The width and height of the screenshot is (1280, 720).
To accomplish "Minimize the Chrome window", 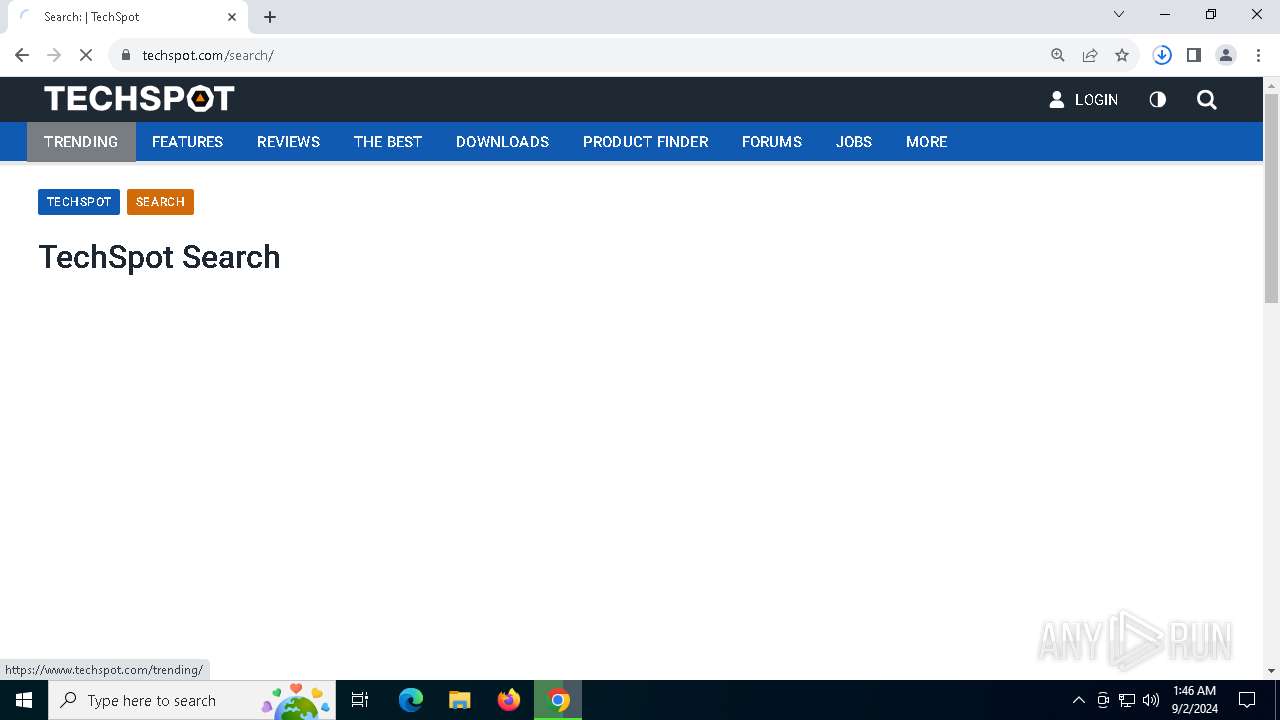I will (x=1165, y=14).
